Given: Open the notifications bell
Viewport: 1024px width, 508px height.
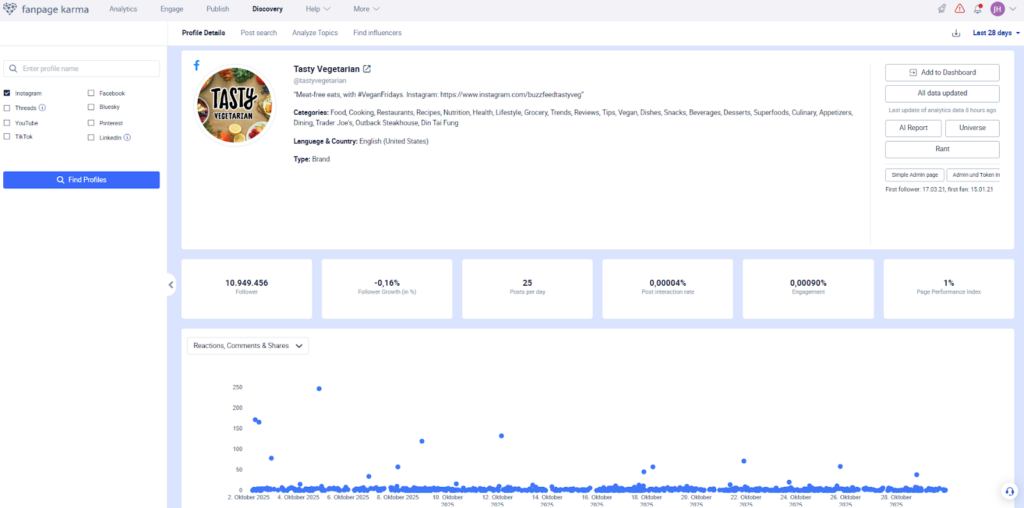Looking at the screenshot, I should click(x=978, y=9).
